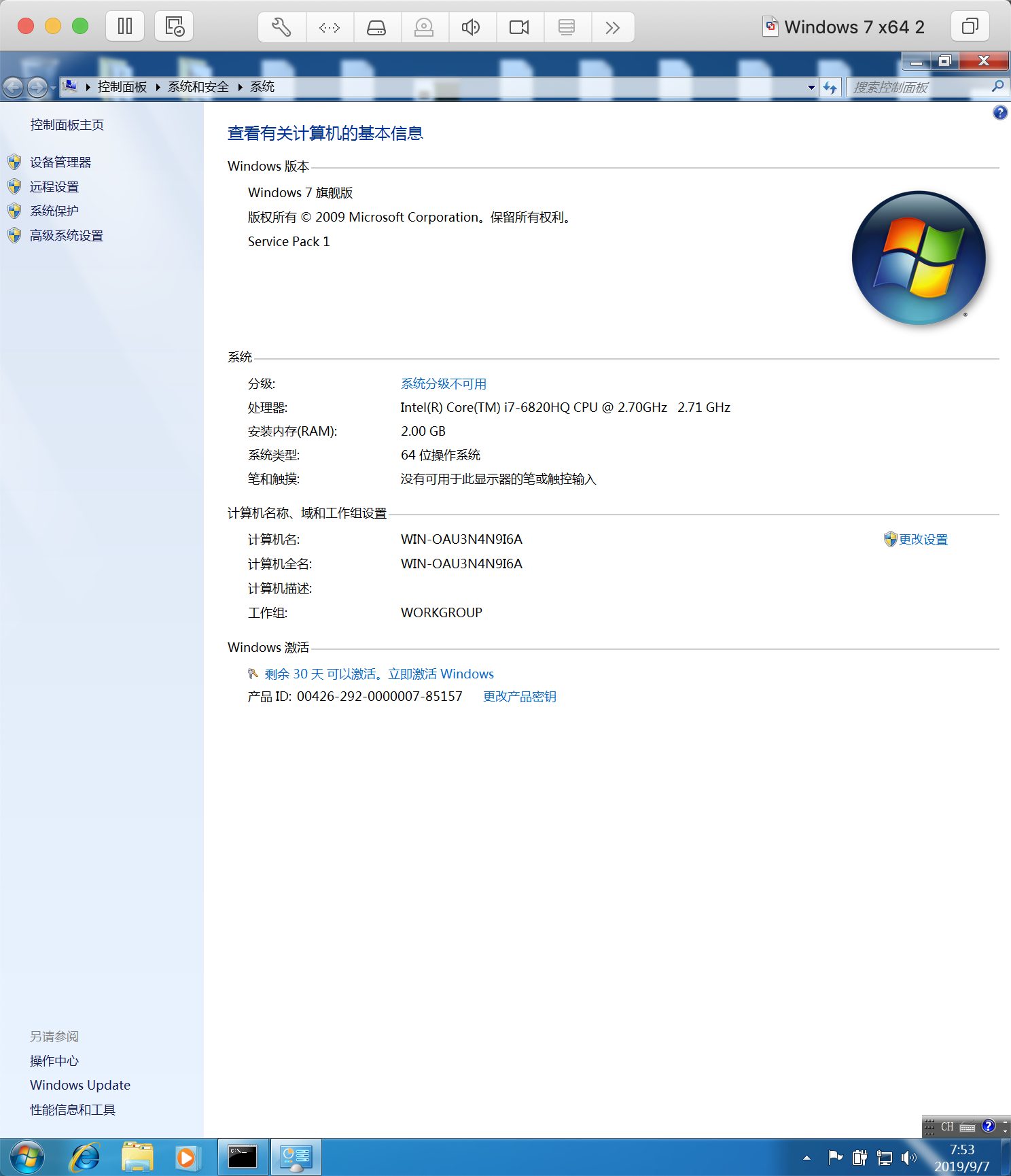Open the blue help question icon
Screen dimensions: 1011x1176
click(x=1000, y=113)
